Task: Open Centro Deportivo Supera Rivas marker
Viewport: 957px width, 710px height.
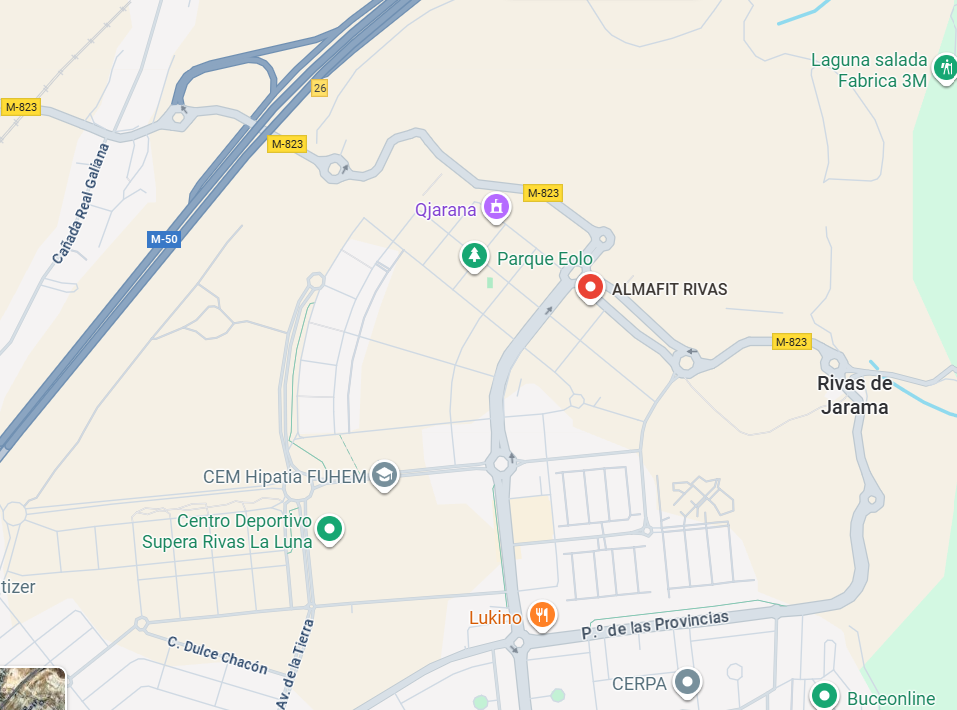Action: (x=330, y=529)
